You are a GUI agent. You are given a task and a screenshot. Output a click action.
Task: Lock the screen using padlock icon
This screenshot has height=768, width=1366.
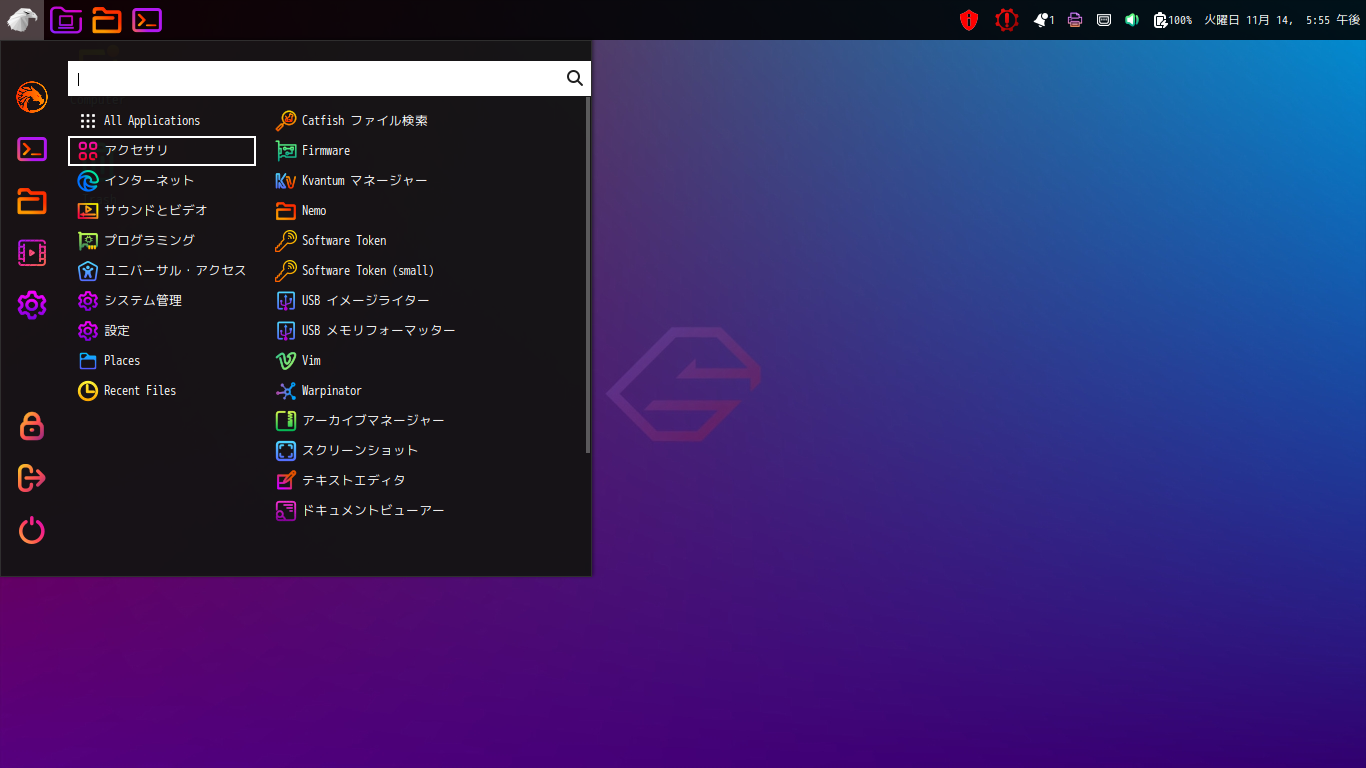[x=32, y=426]
